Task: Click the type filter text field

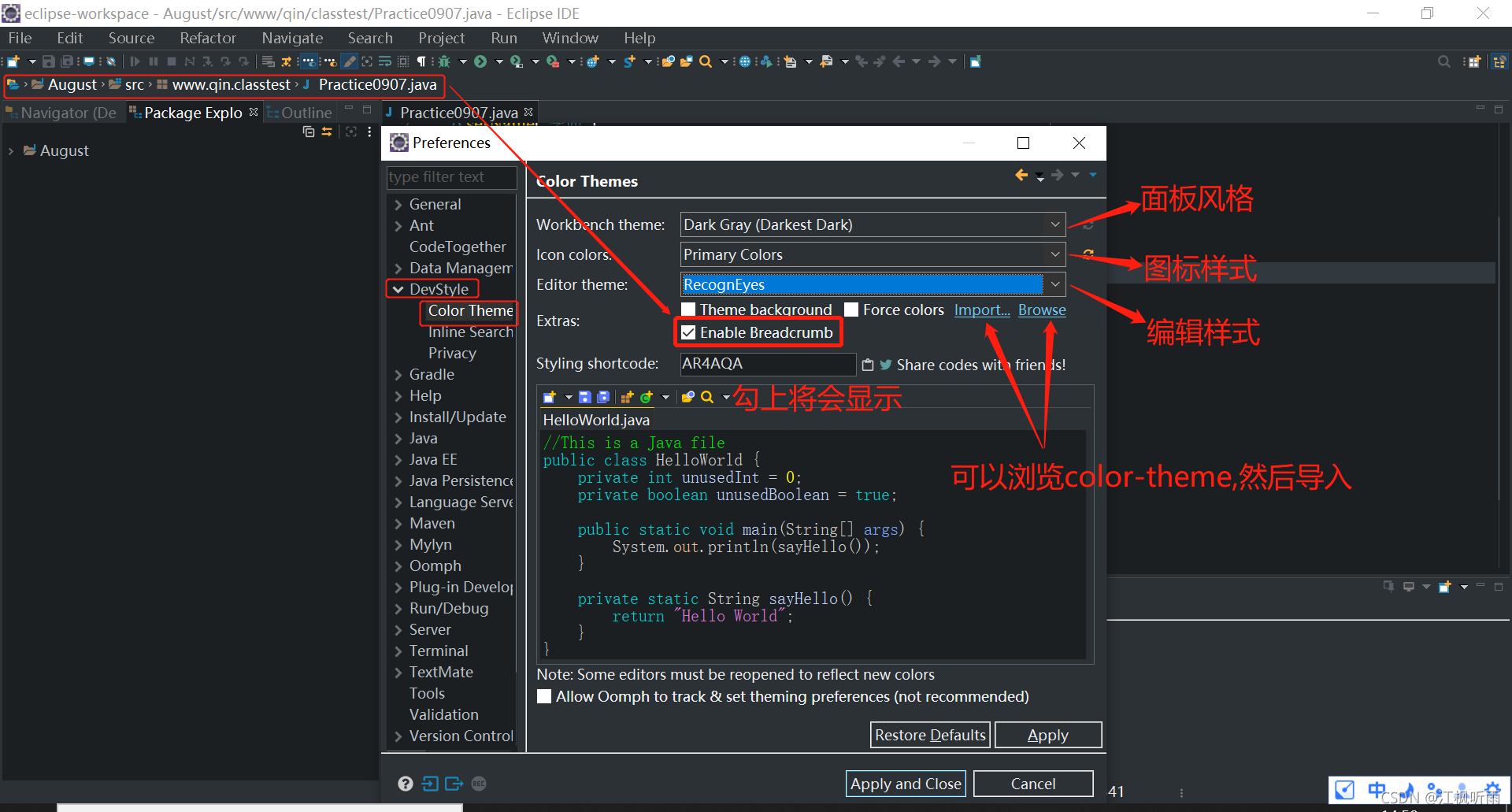Action: pos(451,177)
